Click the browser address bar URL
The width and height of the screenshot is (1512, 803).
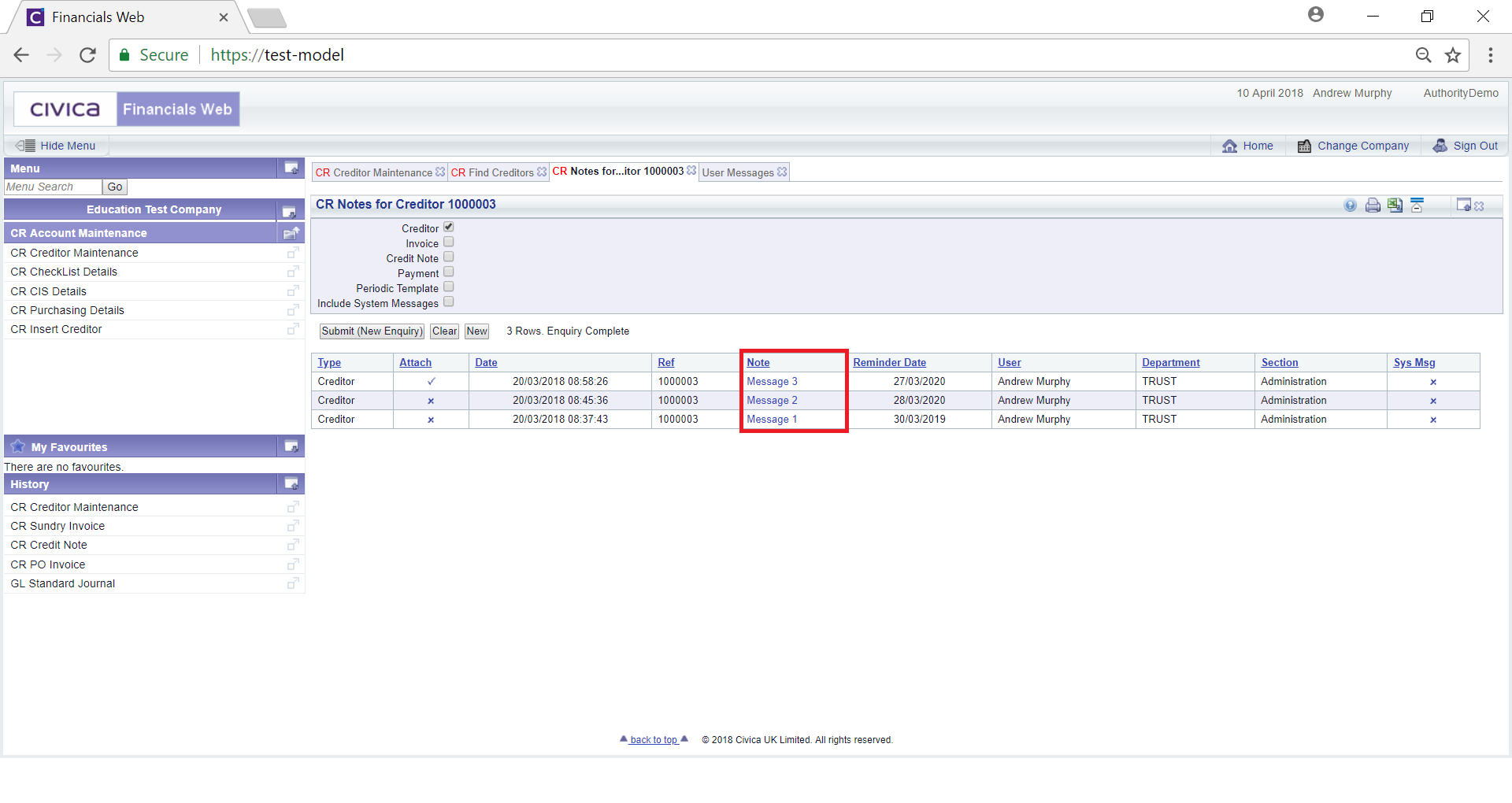point(277,55)
